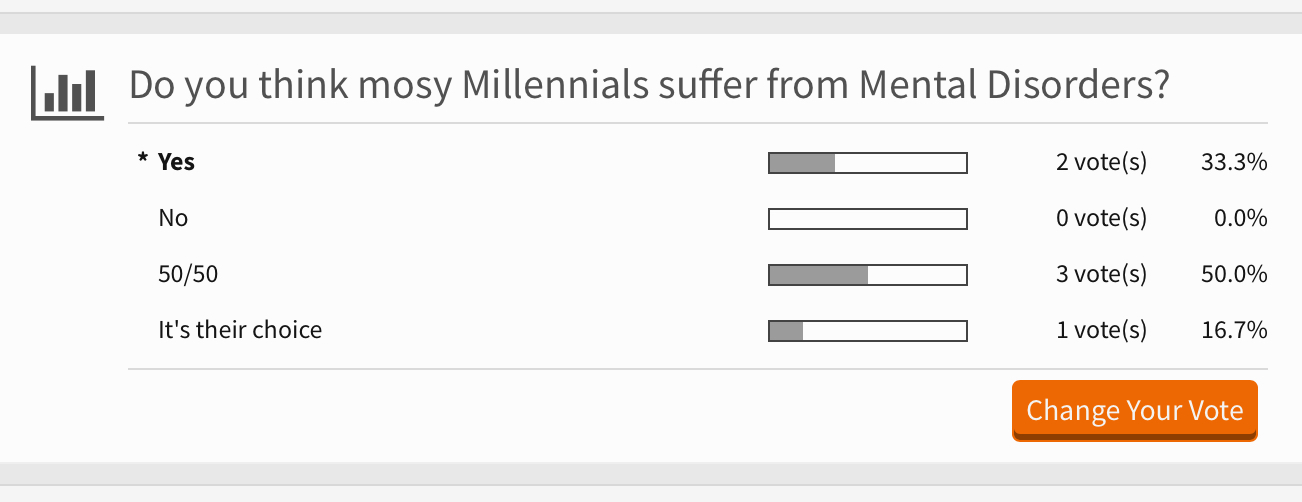Click the 33.3% percentage label
Screen dimensions: 1302x502
1234,162
